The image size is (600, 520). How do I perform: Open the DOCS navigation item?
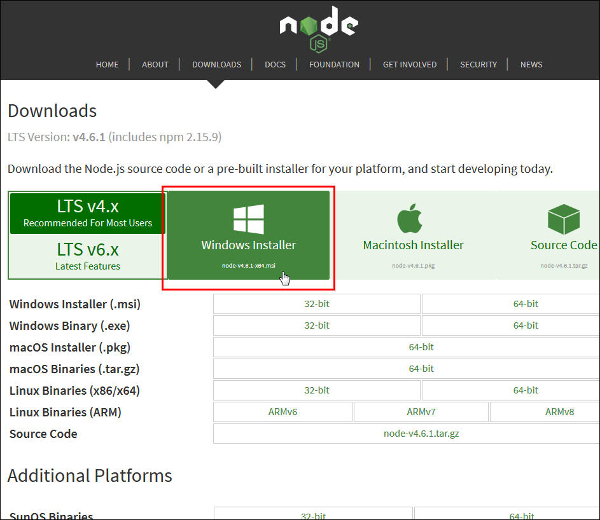click(275, 65)
